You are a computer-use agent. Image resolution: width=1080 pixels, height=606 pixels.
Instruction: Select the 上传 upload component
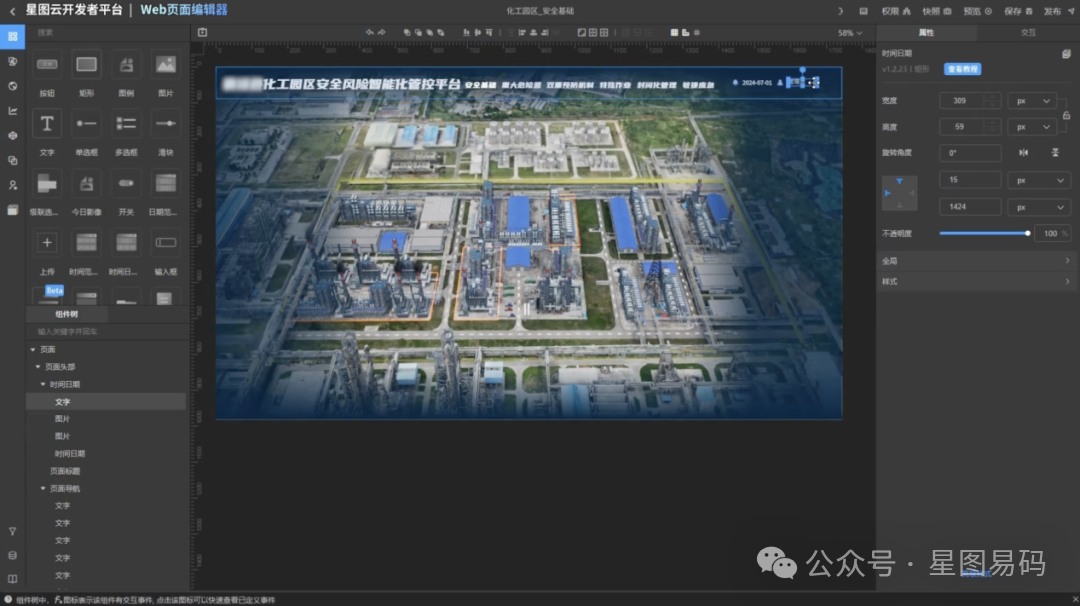tap(47, 242)
